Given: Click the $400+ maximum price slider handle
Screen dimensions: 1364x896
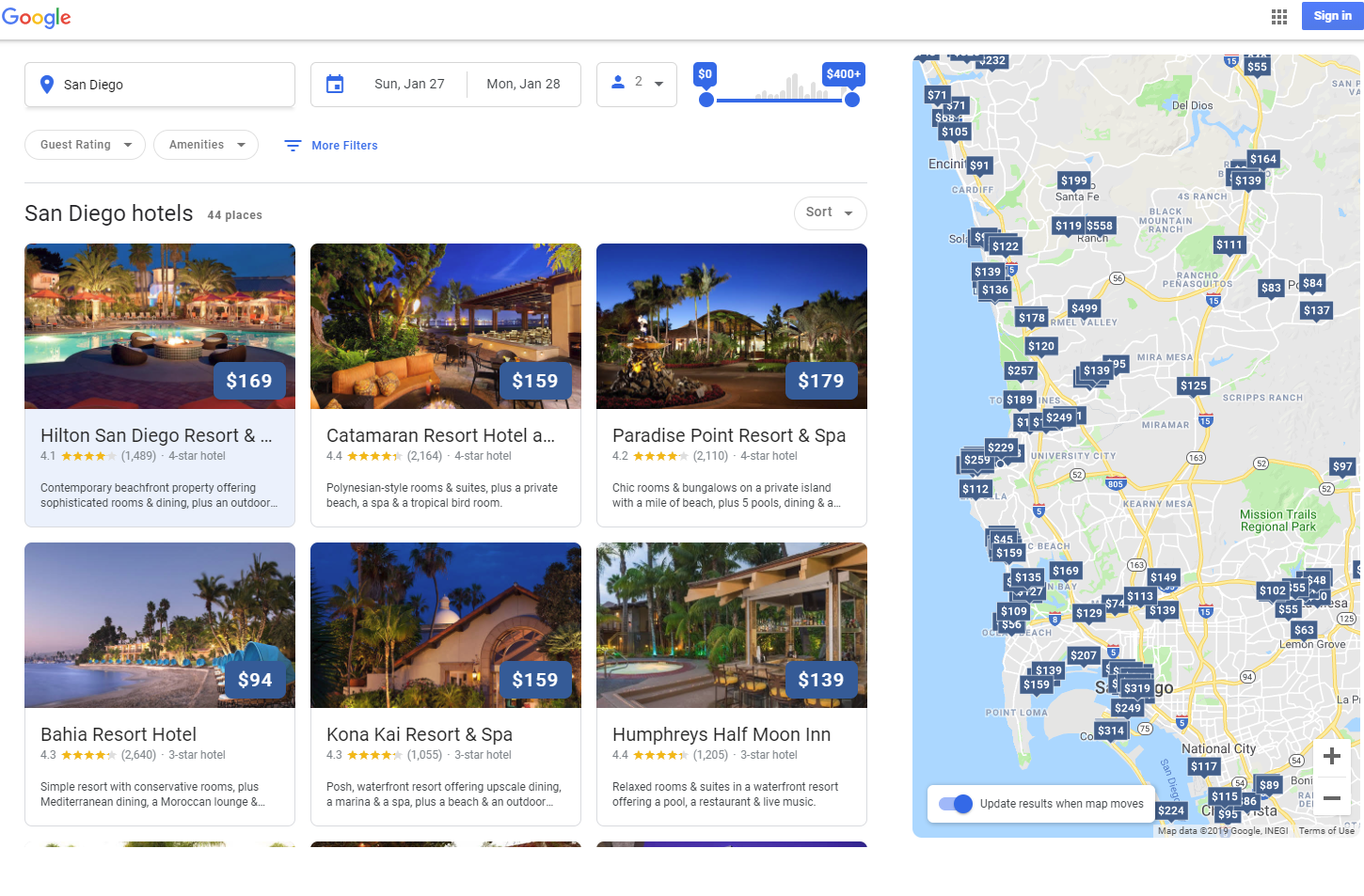Looking at the screenshot, I should [x=852, y=100].
